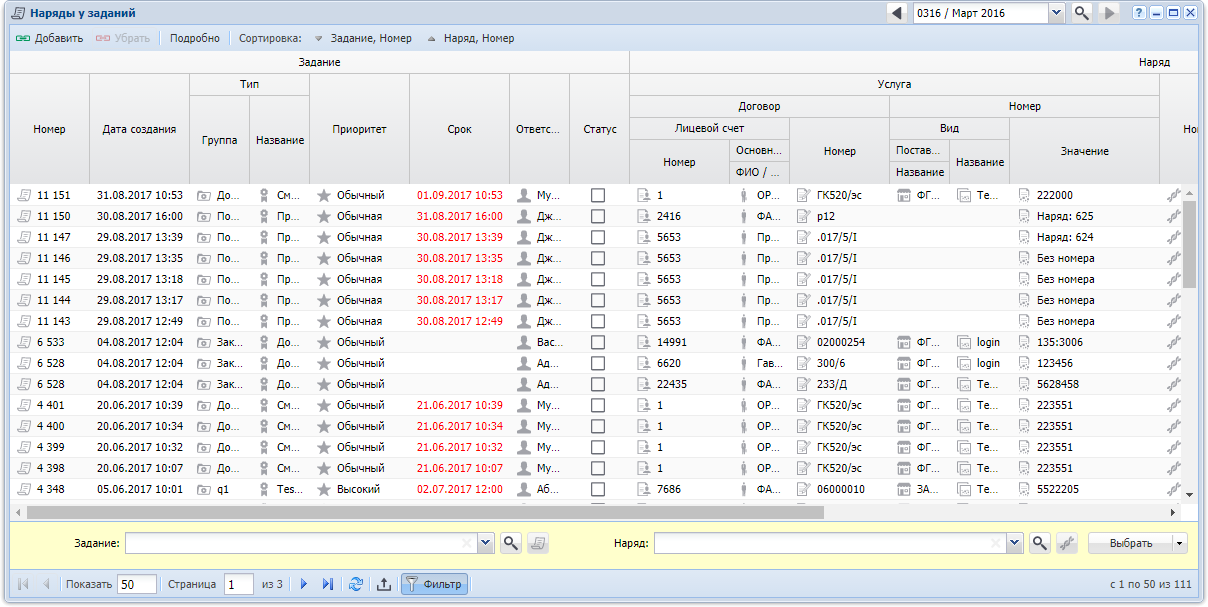Image resolution: width=1208 pixels, height=607 pixels.
Task: Toggle Фильтр filter button
Action: point(434,584)
